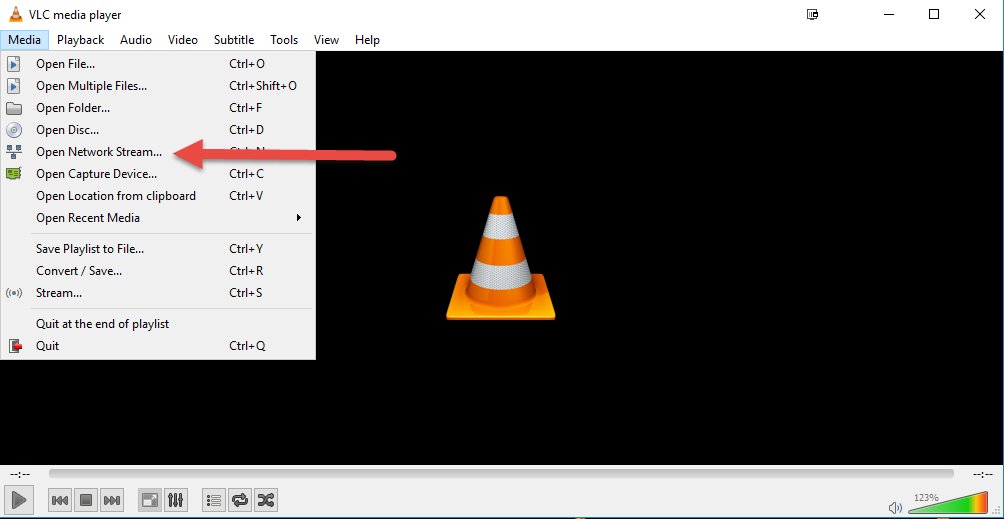This screenshot has width=1004, height=519.
Task: Adjust the volume slider at 123%
Action: pos(948,501)
